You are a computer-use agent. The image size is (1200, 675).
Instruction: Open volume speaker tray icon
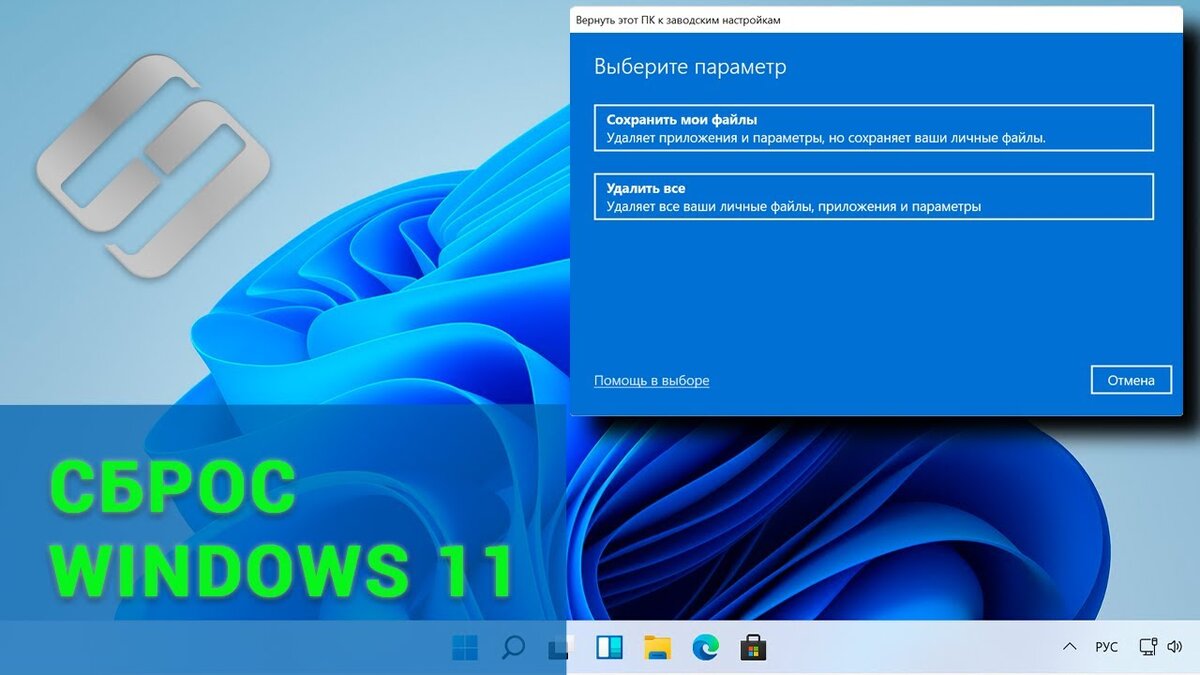coord(1175,647)
